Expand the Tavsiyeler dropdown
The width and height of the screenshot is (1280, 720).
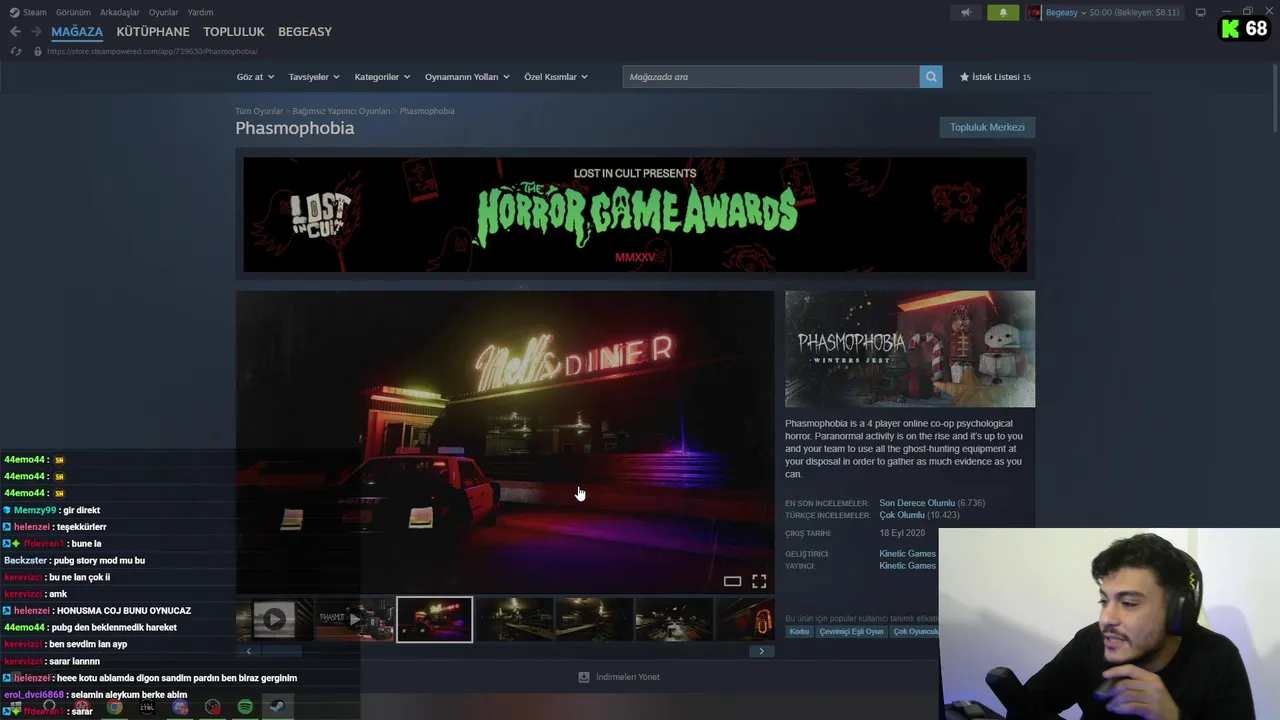click(x=314, y=77)
